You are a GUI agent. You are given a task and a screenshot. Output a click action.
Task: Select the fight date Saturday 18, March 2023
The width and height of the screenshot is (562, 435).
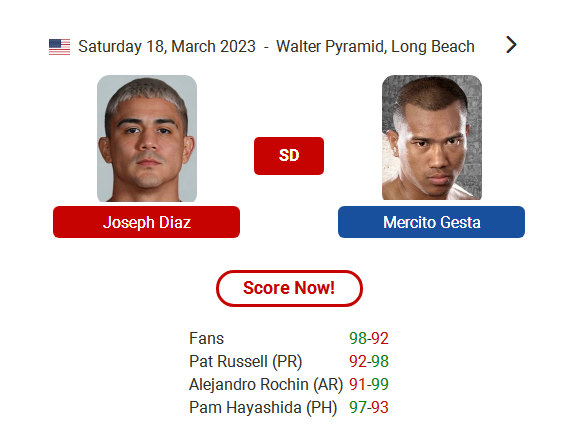[167, 47]
